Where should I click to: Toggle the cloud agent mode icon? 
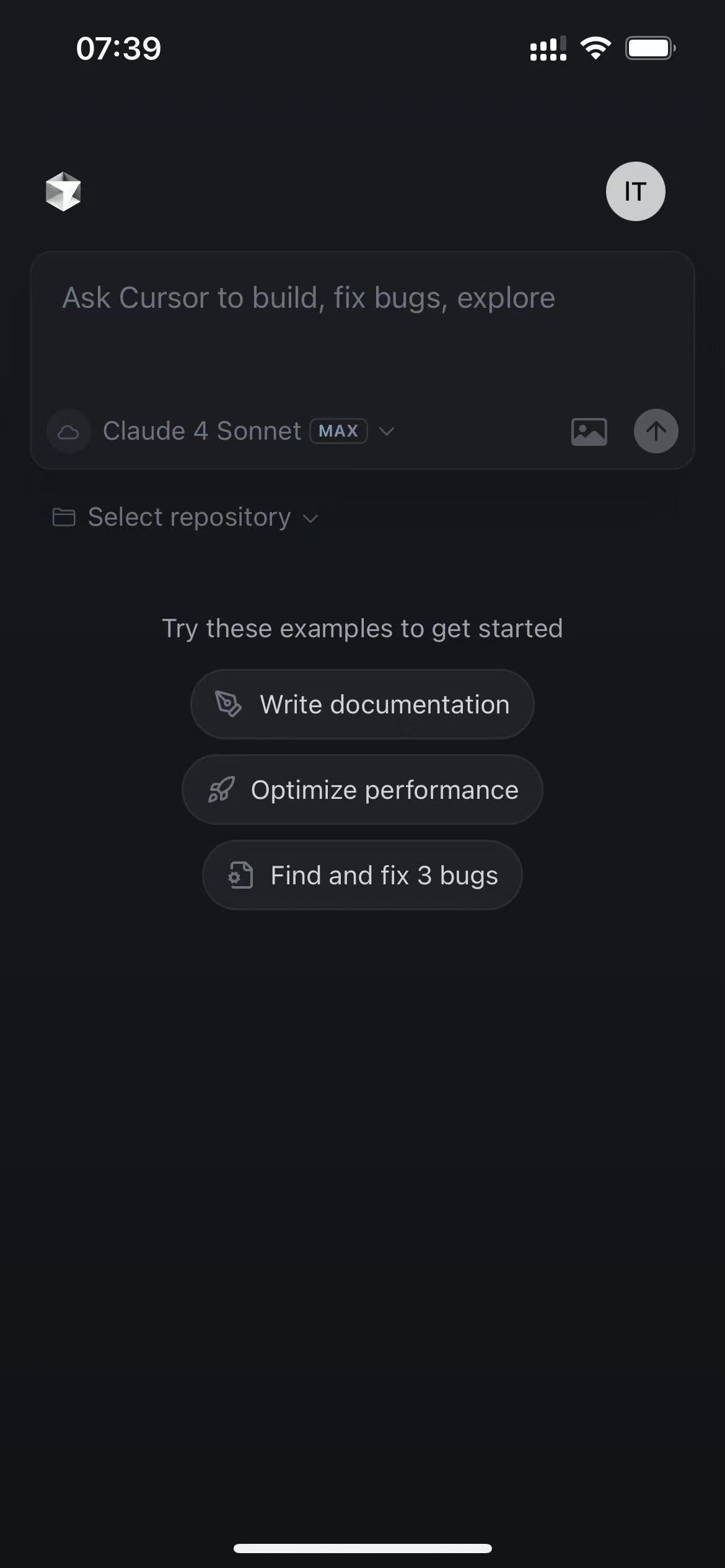(x=68, y=431)
